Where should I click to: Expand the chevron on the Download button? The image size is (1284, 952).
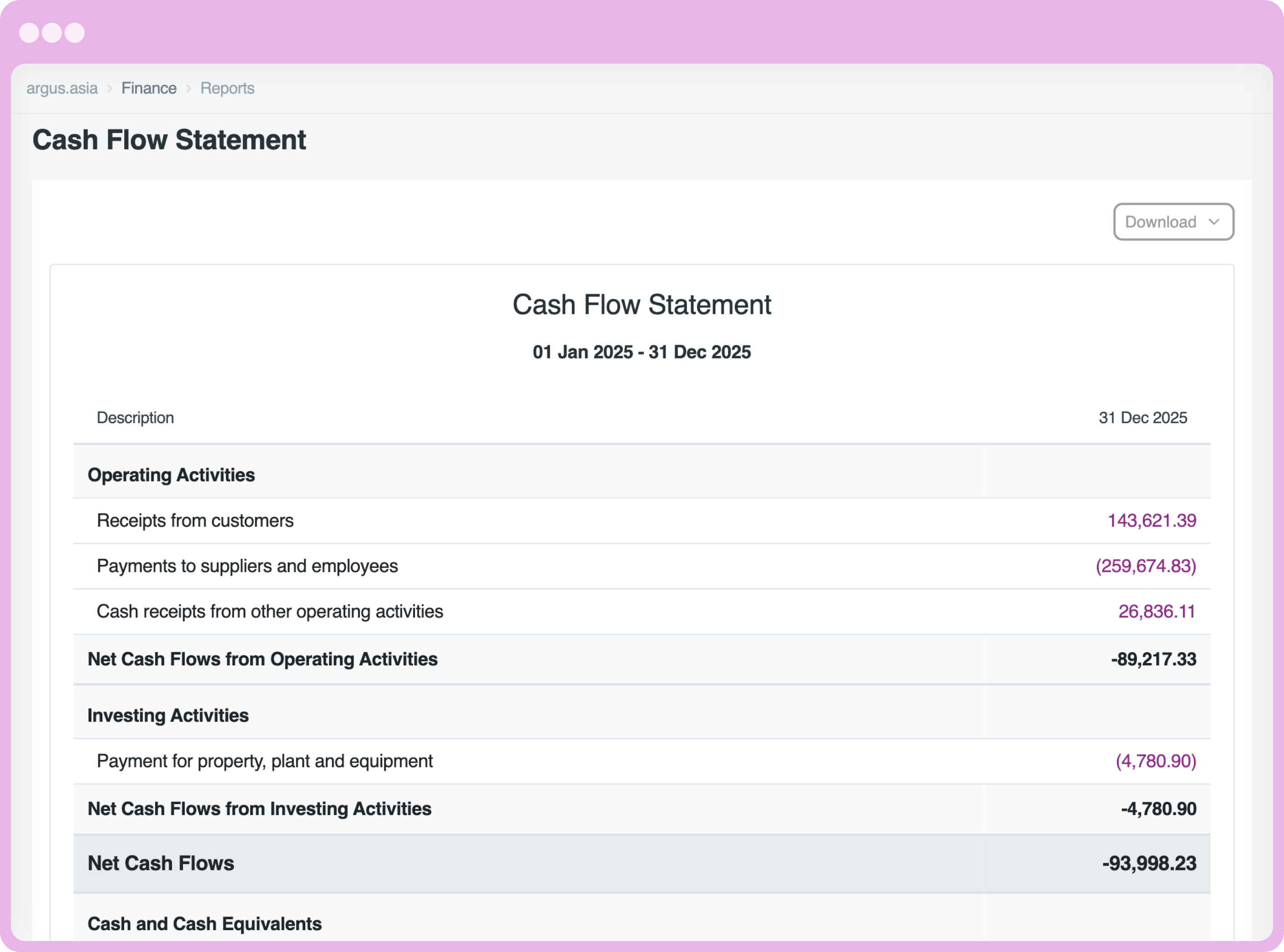[1215, 222]
